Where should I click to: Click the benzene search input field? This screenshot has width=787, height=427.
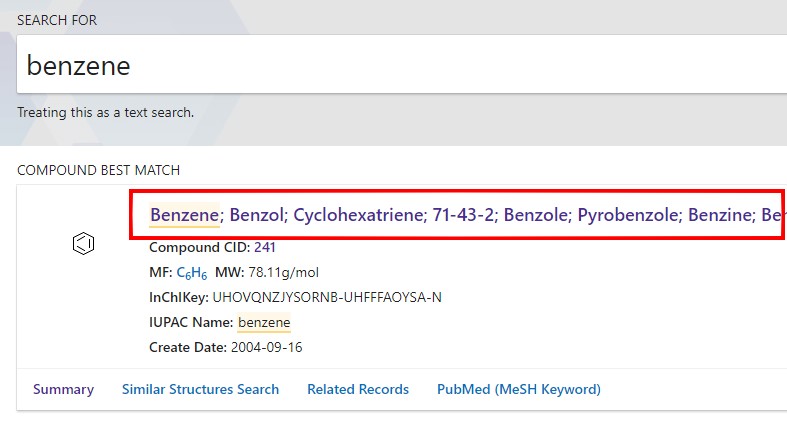click(x=400, y=66)
